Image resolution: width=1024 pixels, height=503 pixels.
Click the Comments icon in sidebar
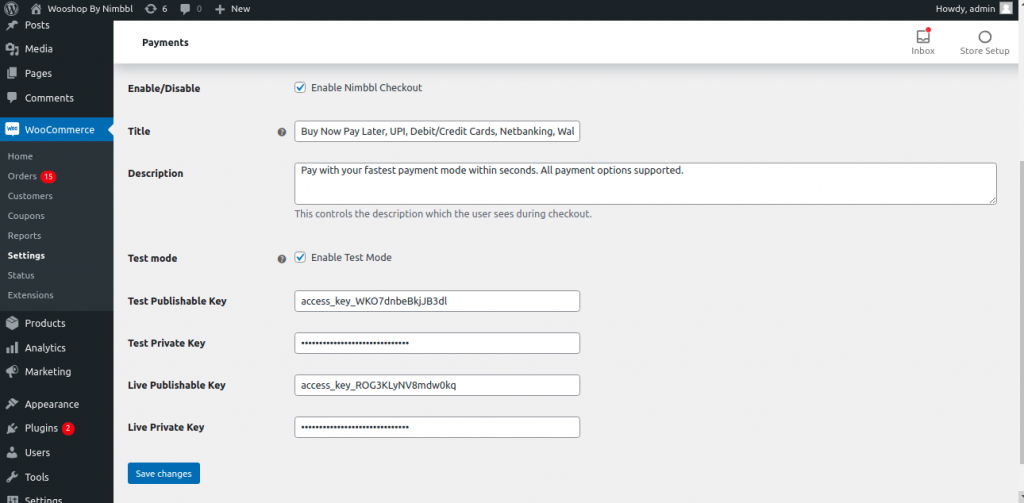12,98
